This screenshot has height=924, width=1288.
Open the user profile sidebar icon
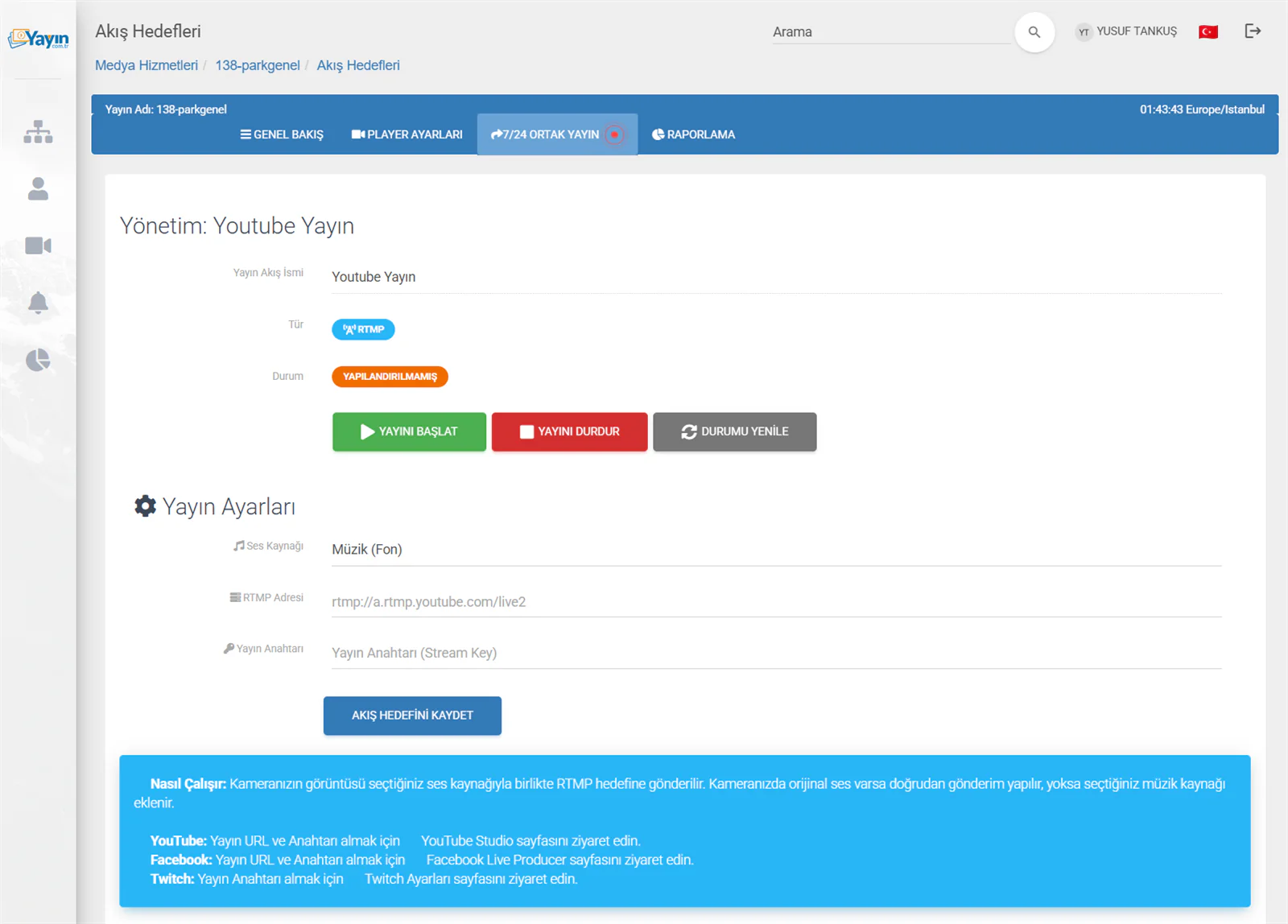tap(38, 188)
